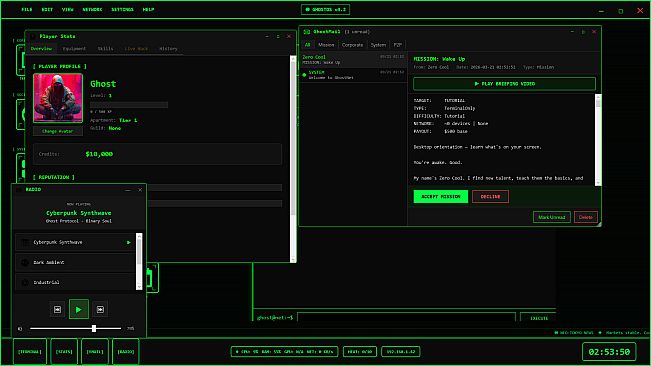Open Radio from the taskbar
This screenshot has width=651, height=366.
coord(126,351)
